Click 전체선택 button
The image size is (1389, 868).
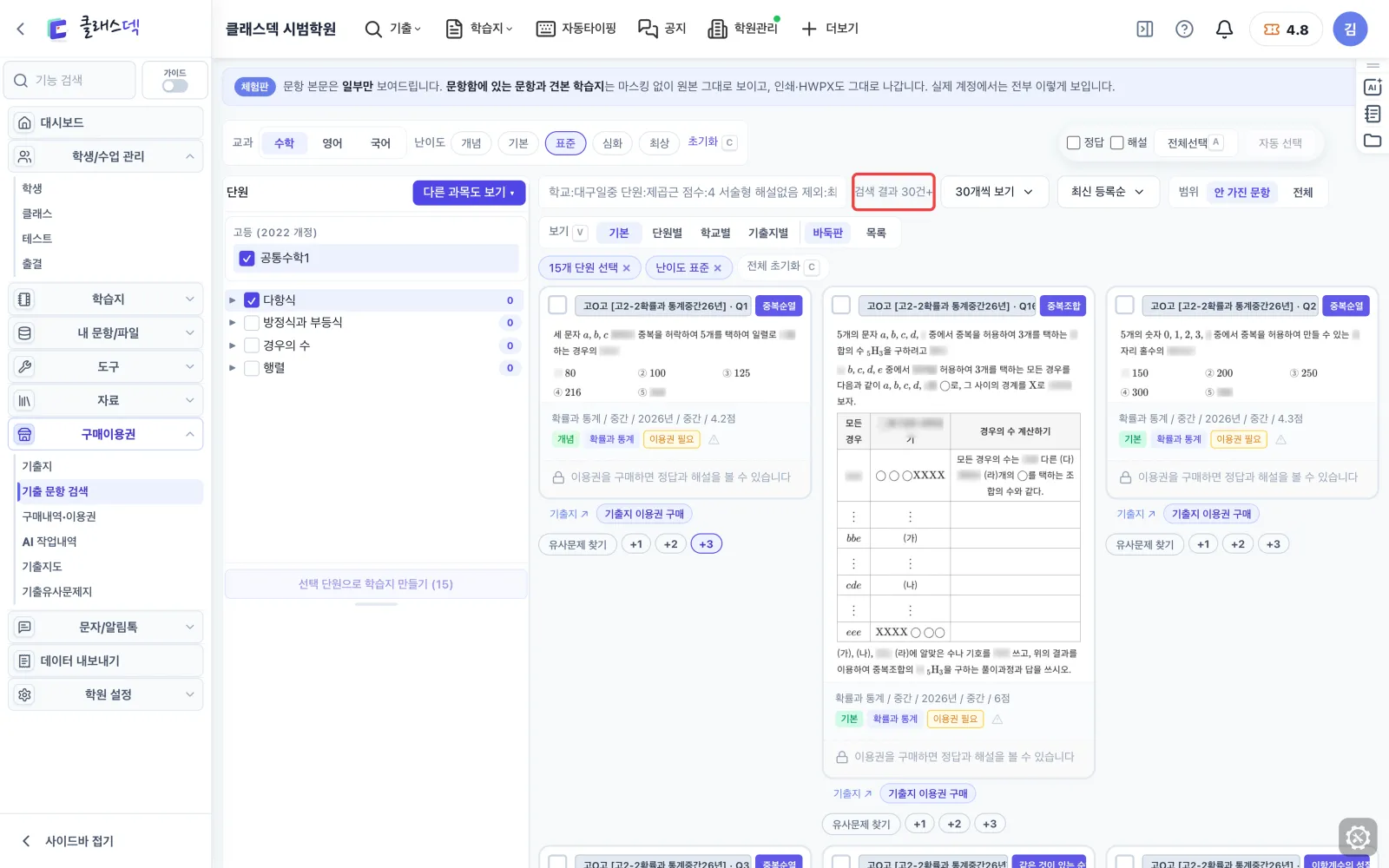[x=1195, y=142]
